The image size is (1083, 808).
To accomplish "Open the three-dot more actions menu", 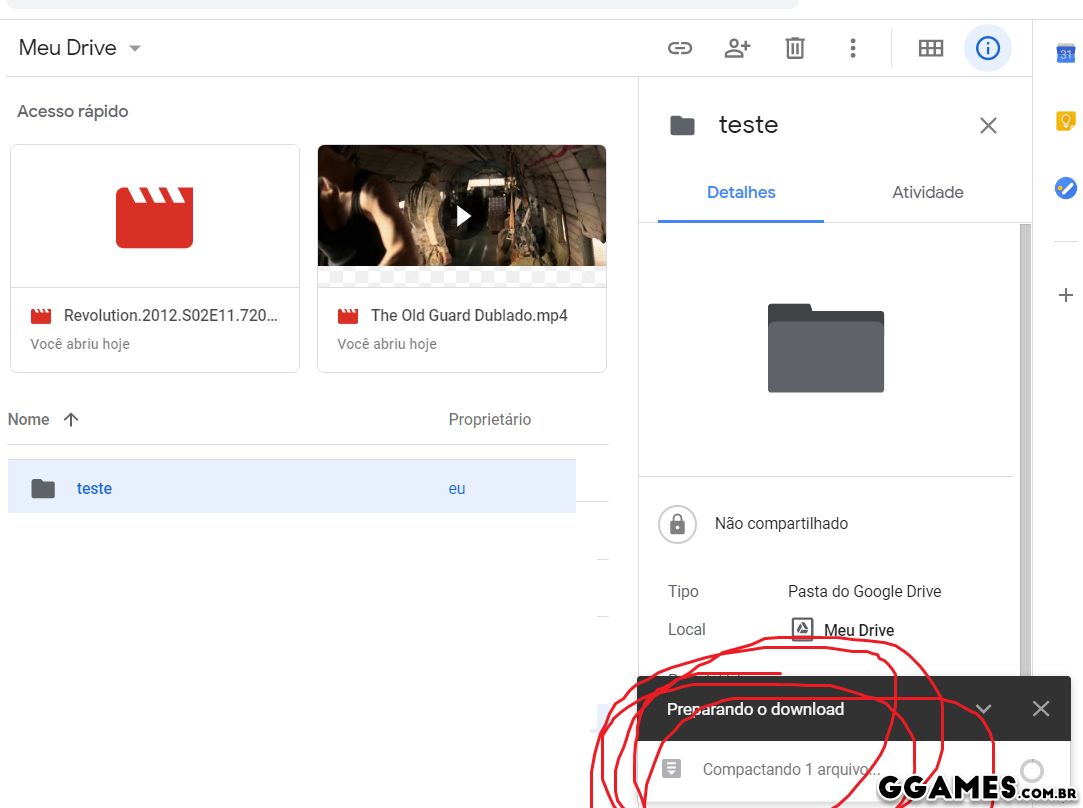I will [x=852, y=48].
